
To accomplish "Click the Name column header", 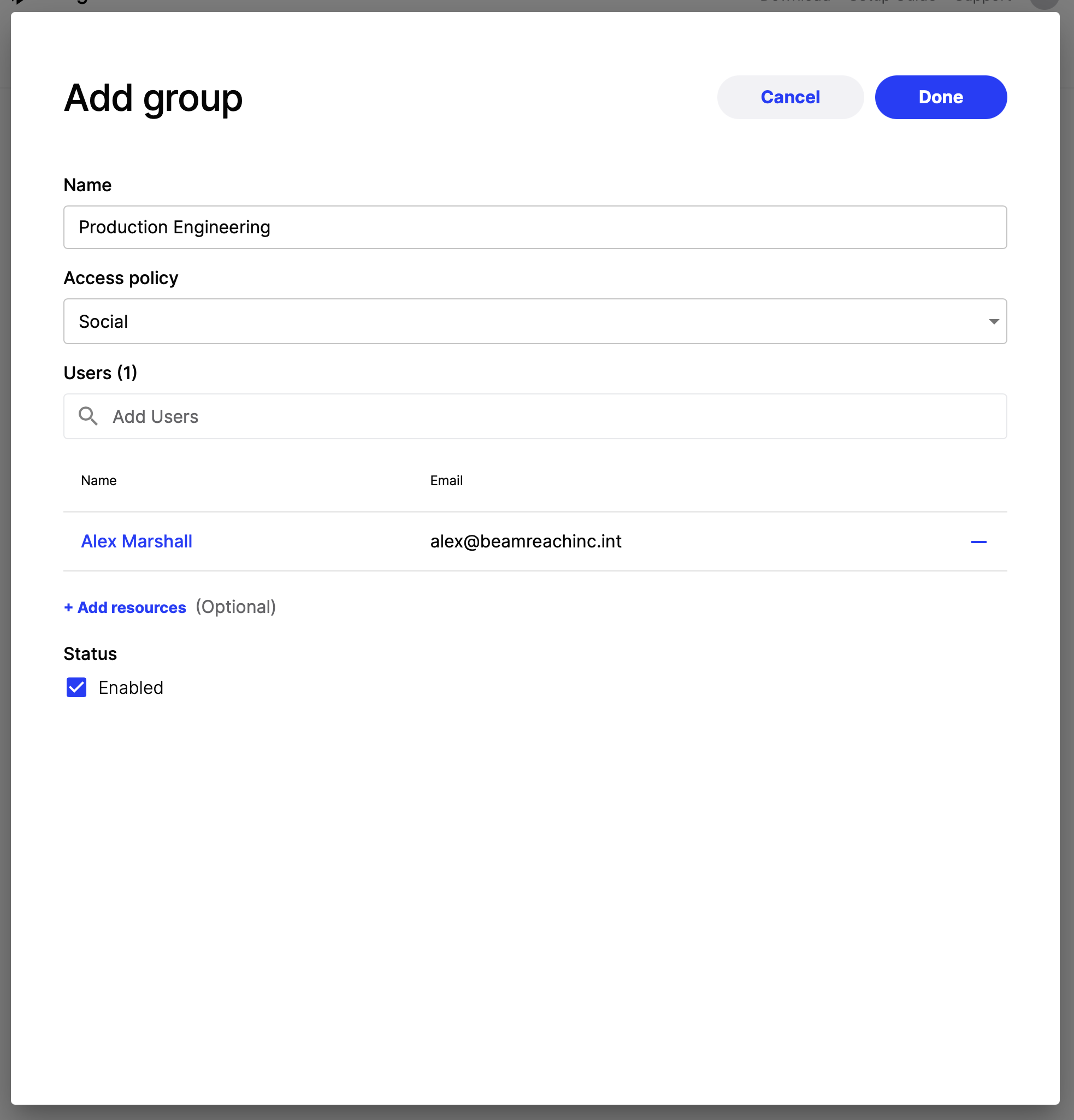I will pos(99,481).
